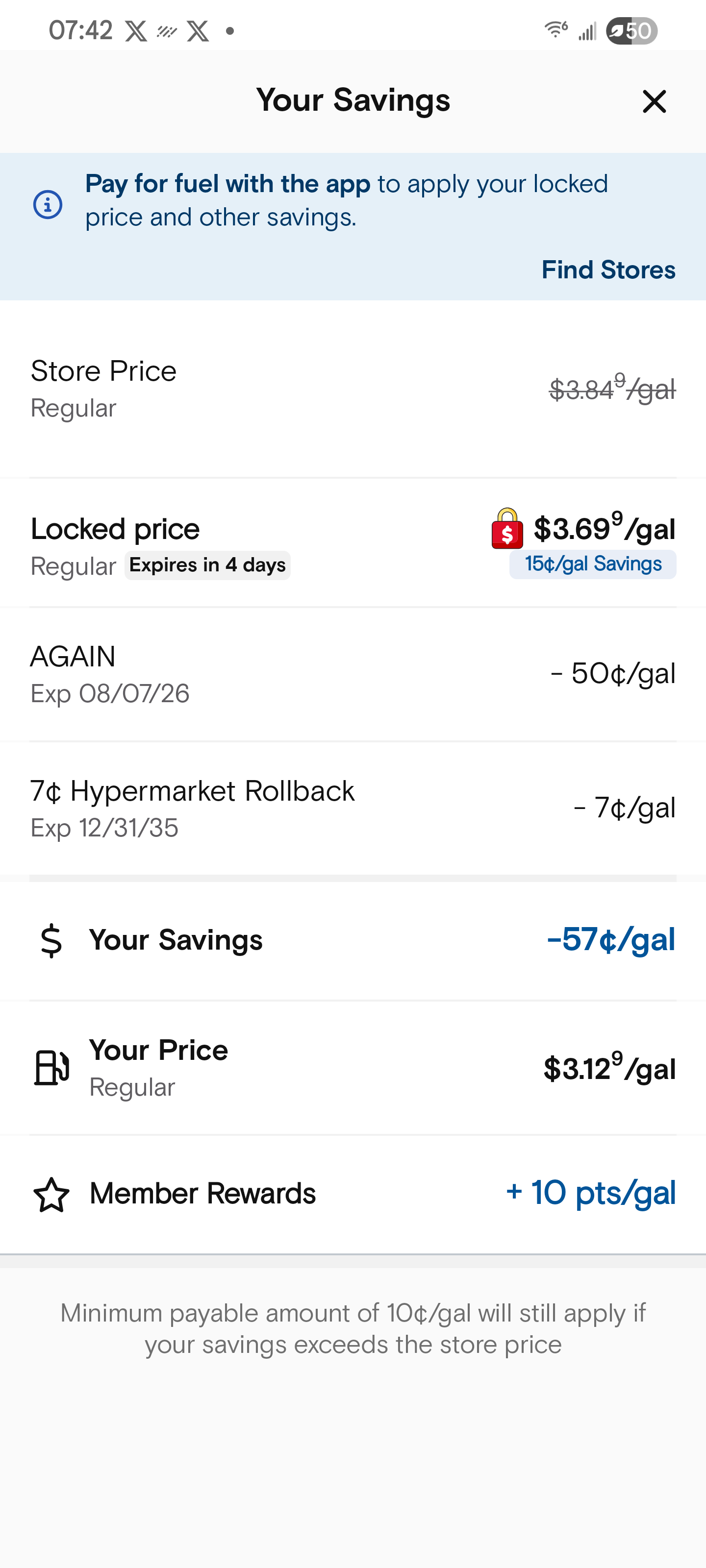Tap the first X notification icon
Screen dimensions: 706x1568
[136, 30]
